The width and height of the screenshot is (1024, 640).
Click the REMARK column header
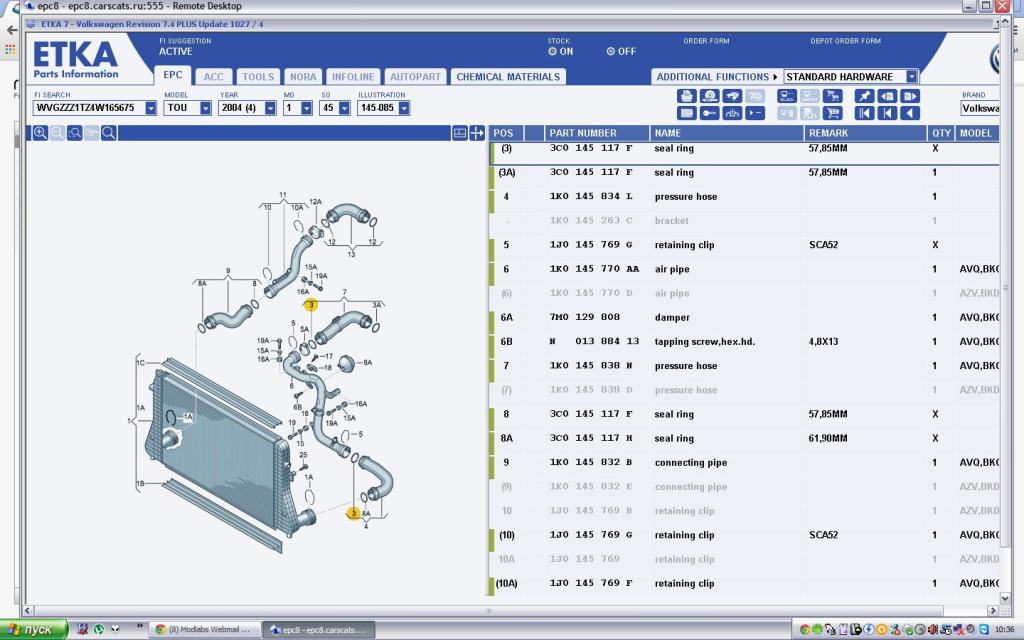coord(866,133)
